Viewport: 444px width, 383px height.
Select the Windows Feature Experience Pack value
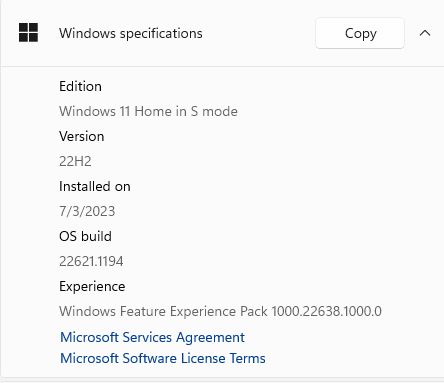(x=220, y=311)
